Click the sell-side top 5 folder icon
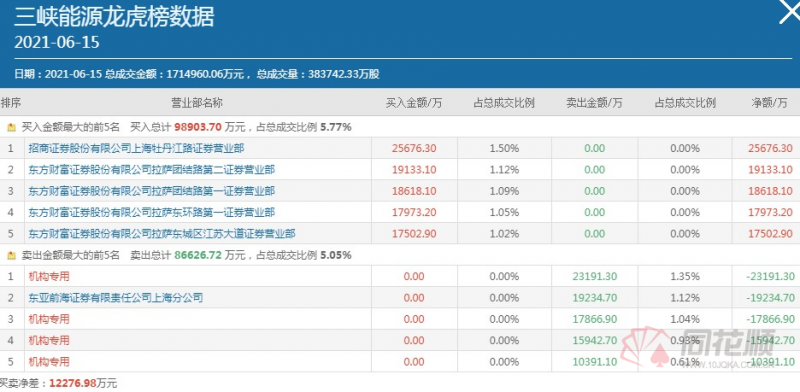The width and height of the screenshot is (800, 392). coord(12,256)
